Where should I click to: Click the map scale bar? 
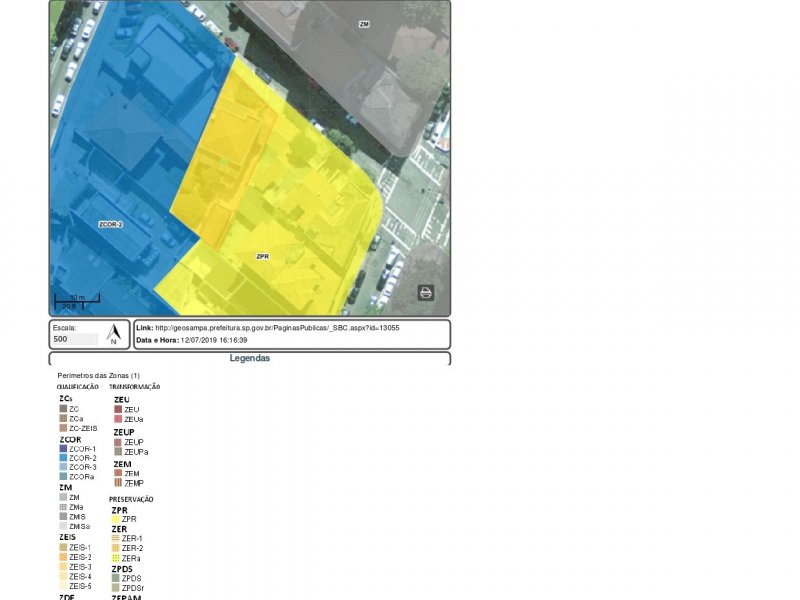tap(77, 299)
